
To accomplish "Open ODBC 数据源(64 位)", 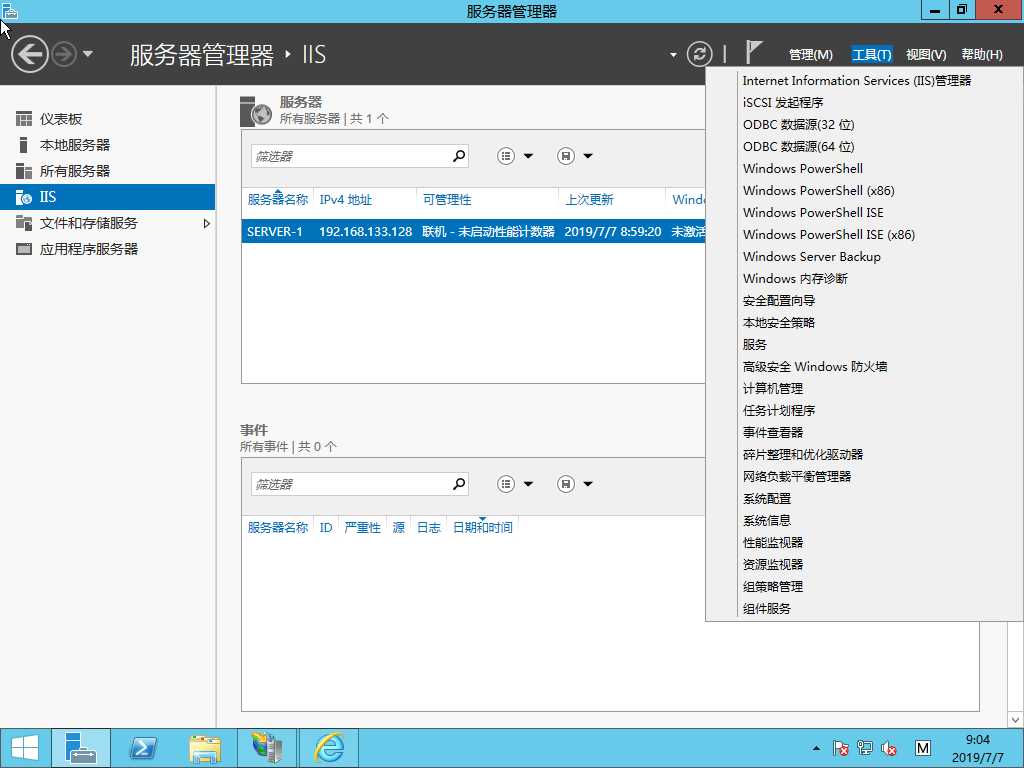I will tap(798, 147).
